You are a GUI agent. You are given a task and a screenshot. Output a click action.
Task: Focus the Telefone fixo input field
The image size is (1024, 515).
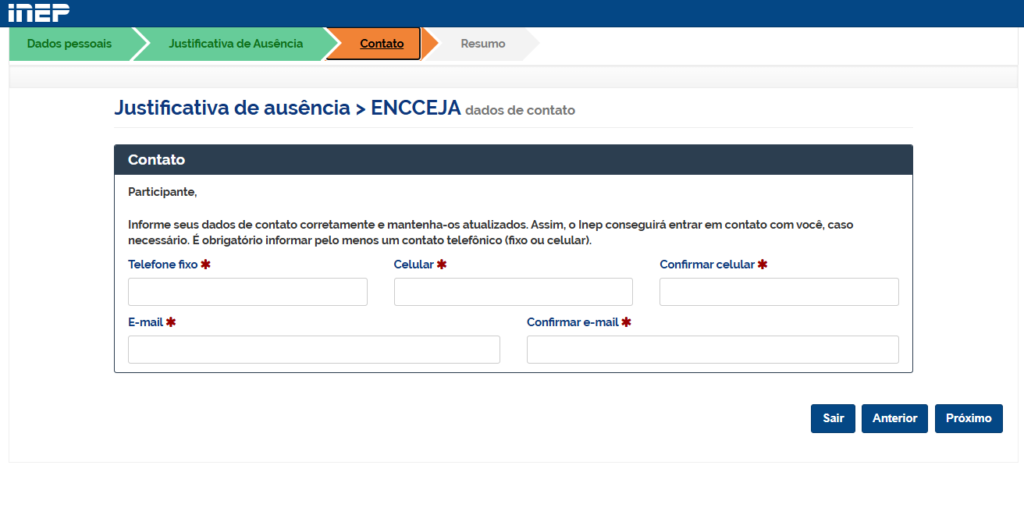coord(247,292)
